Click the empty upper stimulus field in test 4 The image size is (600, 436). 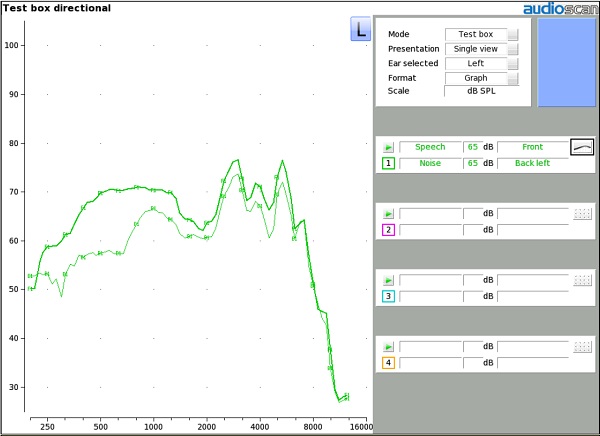coord(430,347)
